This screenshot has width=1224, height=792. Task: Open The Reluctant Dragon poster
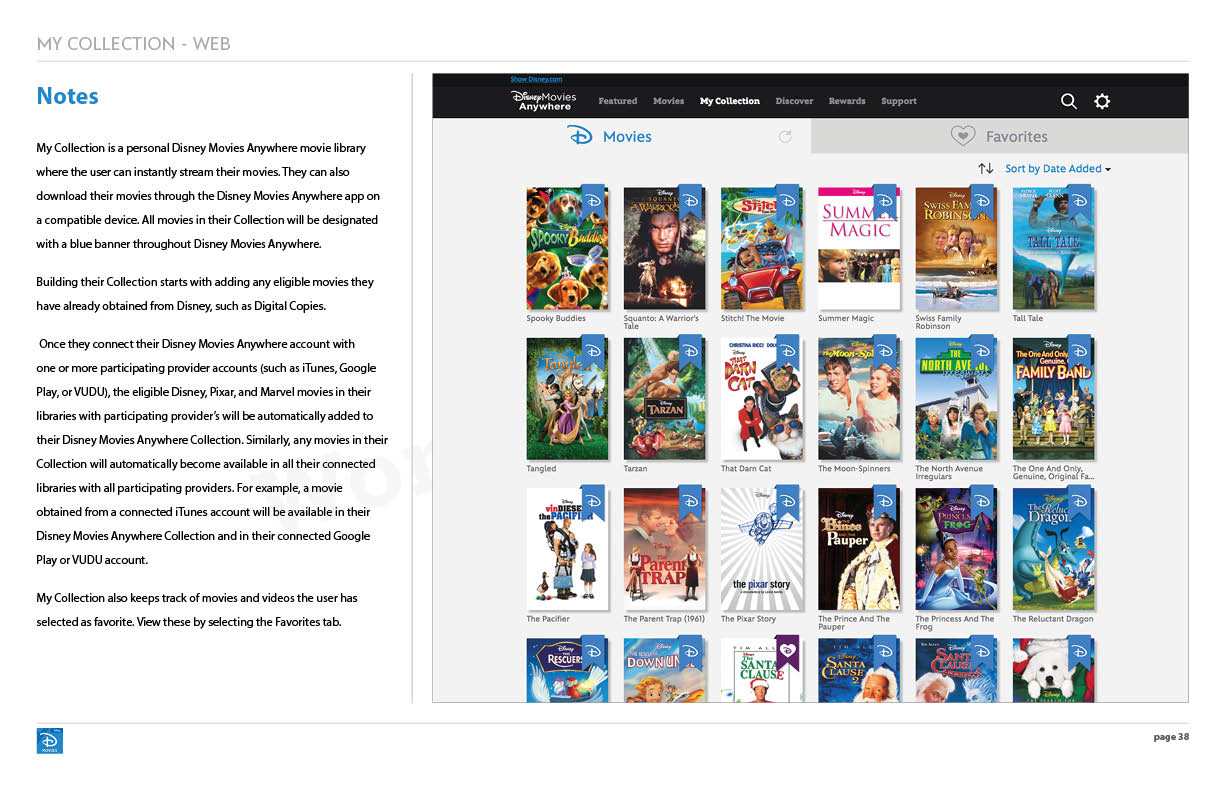tap(1053, 549)
